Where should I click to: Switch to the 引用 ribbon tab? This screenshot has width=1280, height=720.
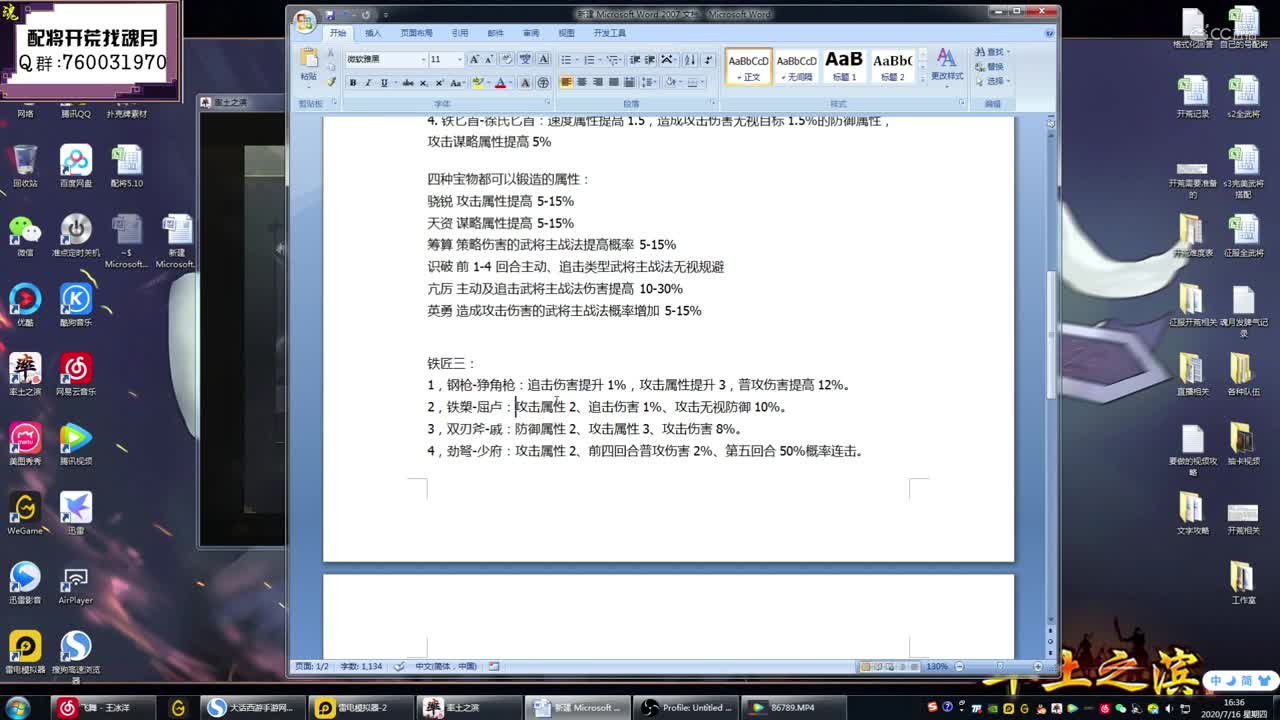pyautogui.click(x=459, y=33)
